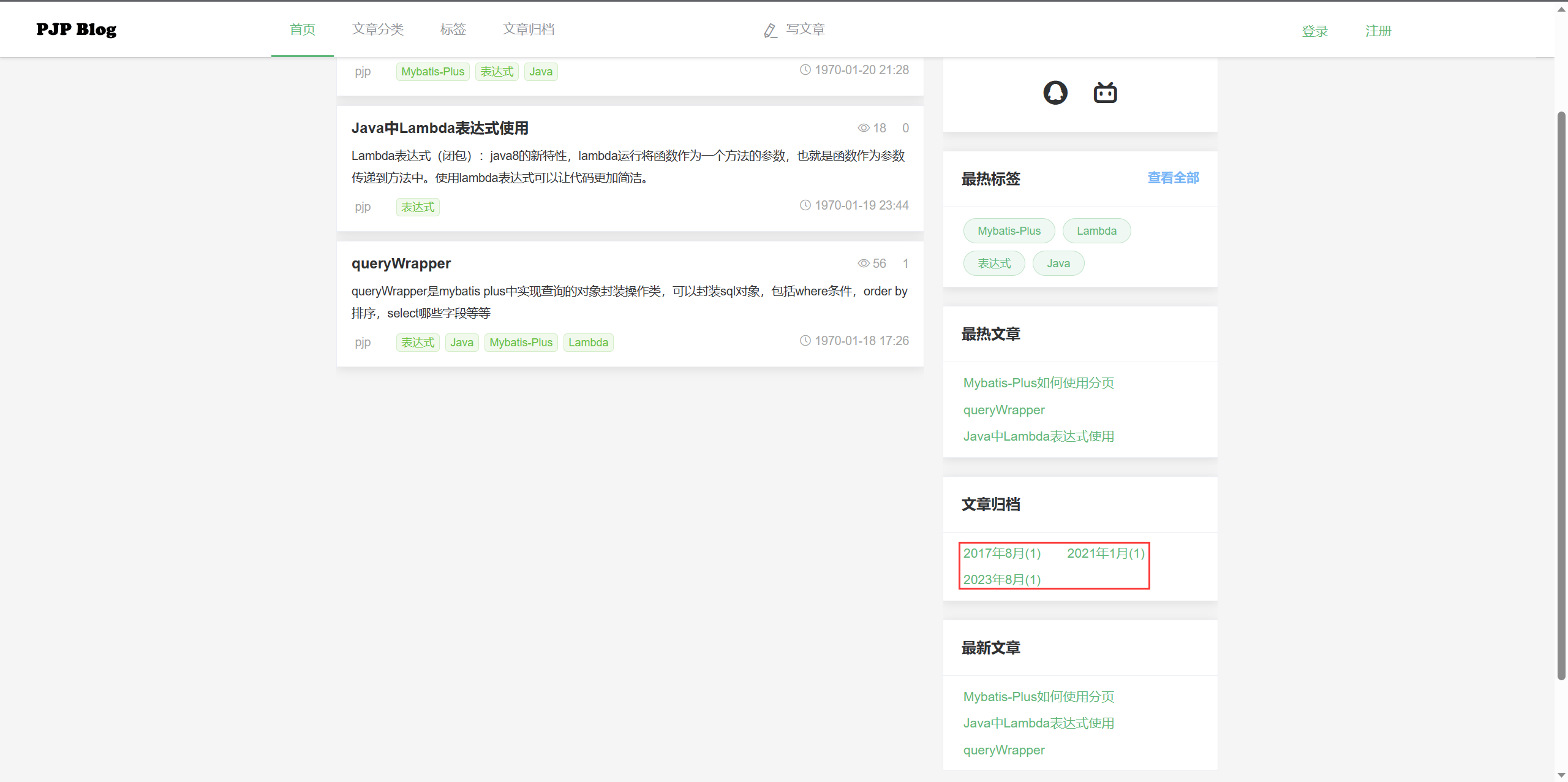Open Mybatis-Plus如何使用分页 under 最热文章
The height and width of the screenshot is (782, 1568).
(1038, 383)
